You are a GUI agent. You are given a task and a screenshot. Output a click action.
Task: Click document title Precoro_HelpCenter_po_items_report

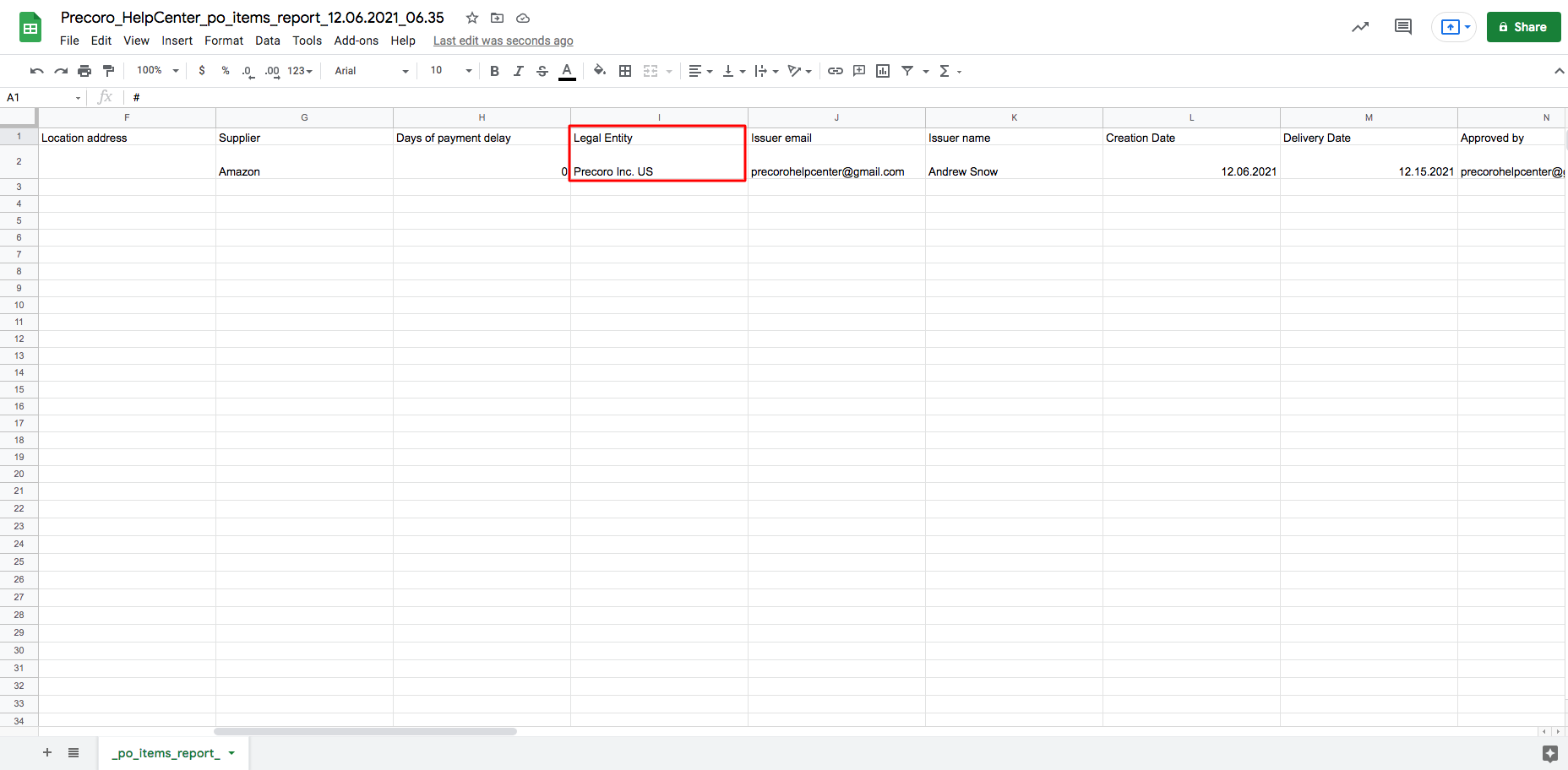coord(253,18)
